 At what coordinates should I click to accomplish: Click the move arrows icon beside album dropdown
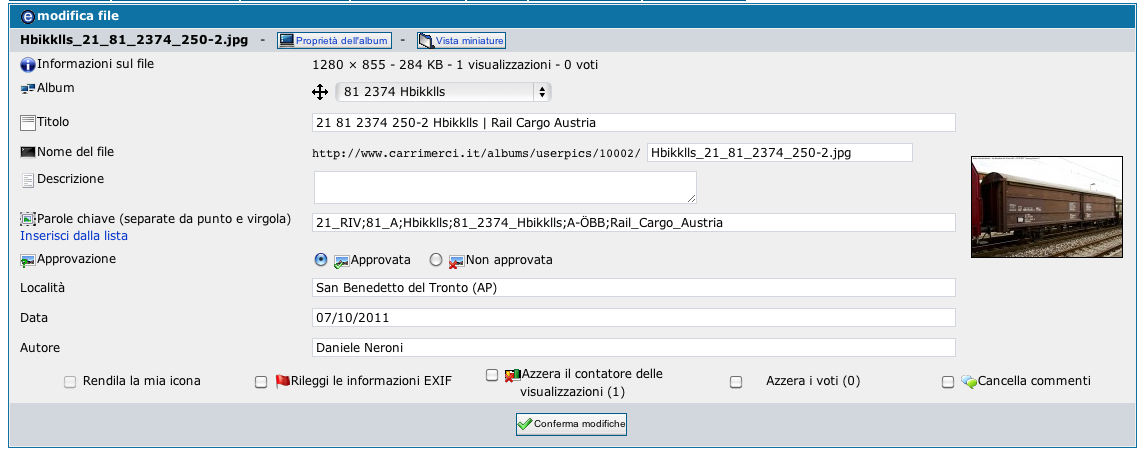click(x=320, y=92)
